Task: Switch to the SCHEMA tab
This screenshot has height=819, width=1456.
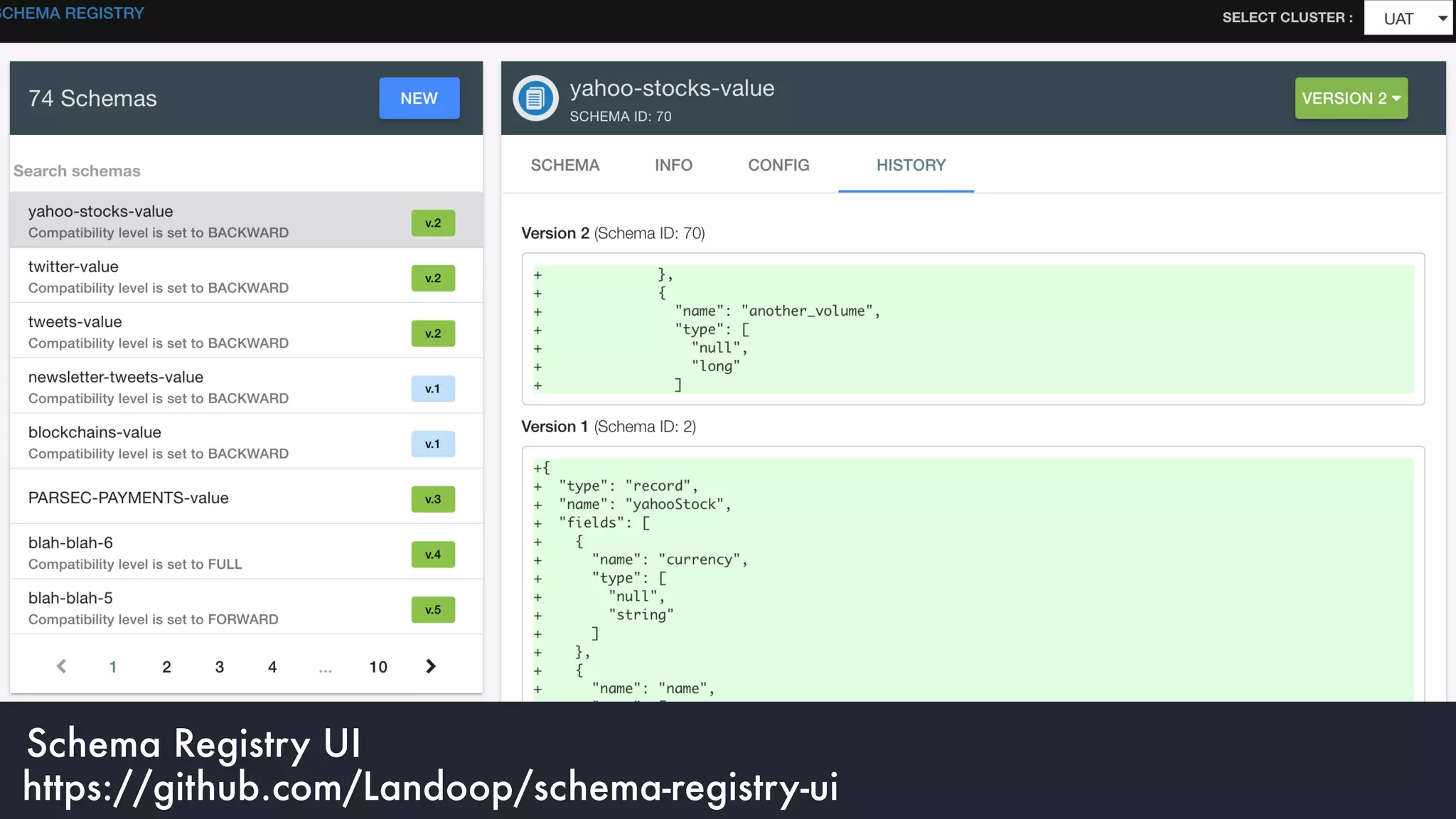Action: point(565,165)
